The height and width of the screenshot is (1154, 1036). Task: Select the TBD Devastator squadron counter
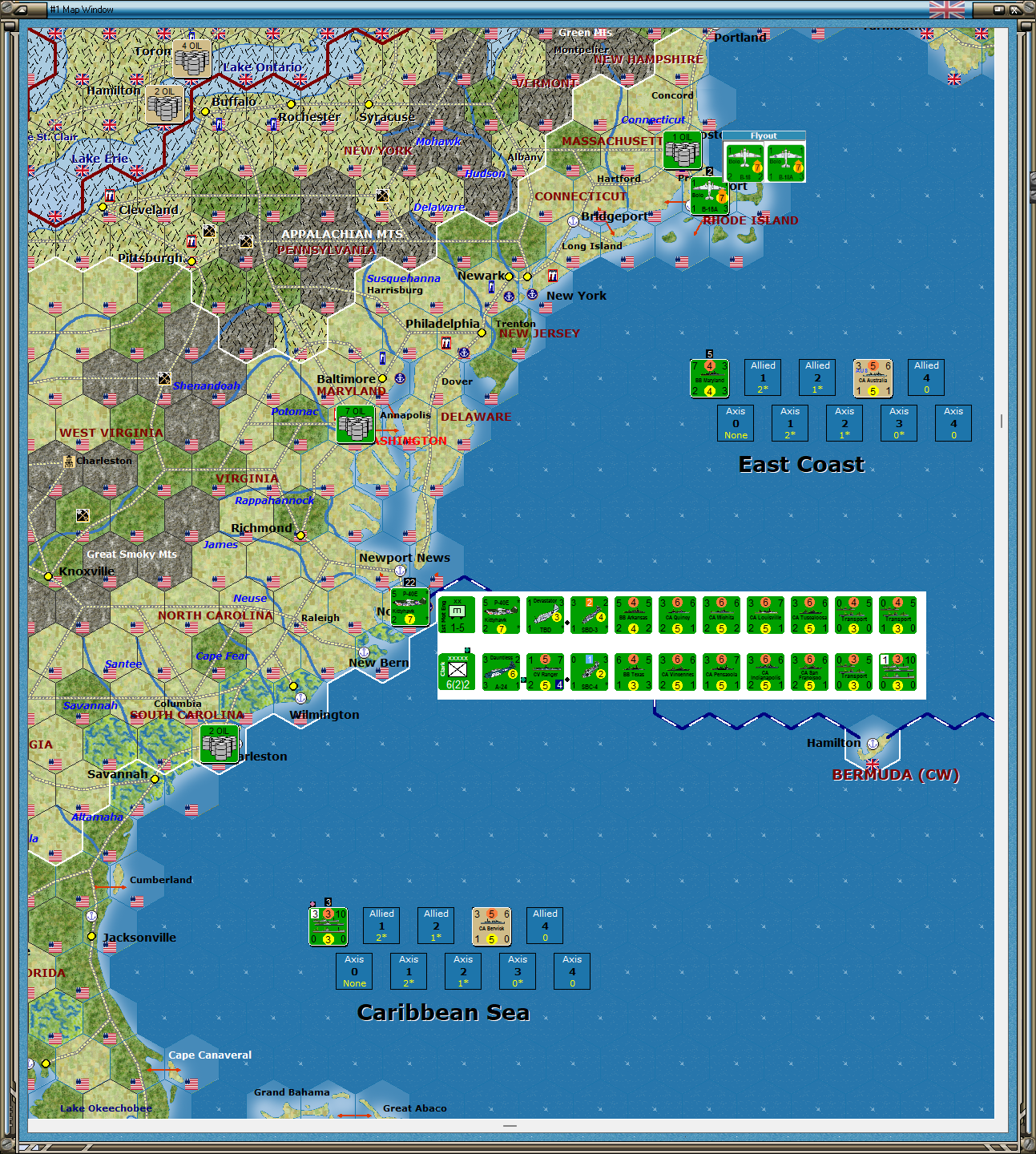(x=546, y=615)
